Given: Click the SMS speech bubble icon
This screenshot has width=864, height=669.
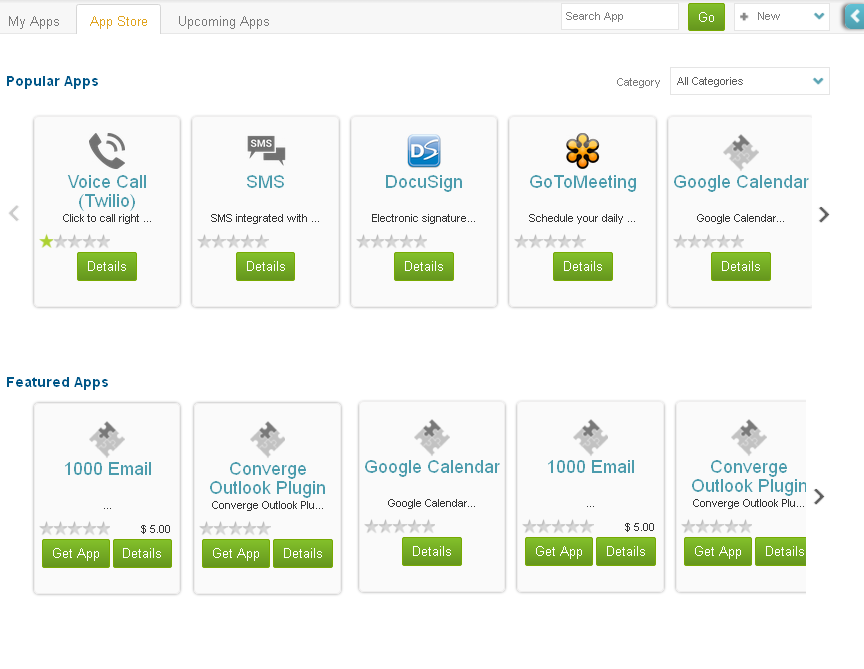Looking at the screenshot, I should pos(266,150).
